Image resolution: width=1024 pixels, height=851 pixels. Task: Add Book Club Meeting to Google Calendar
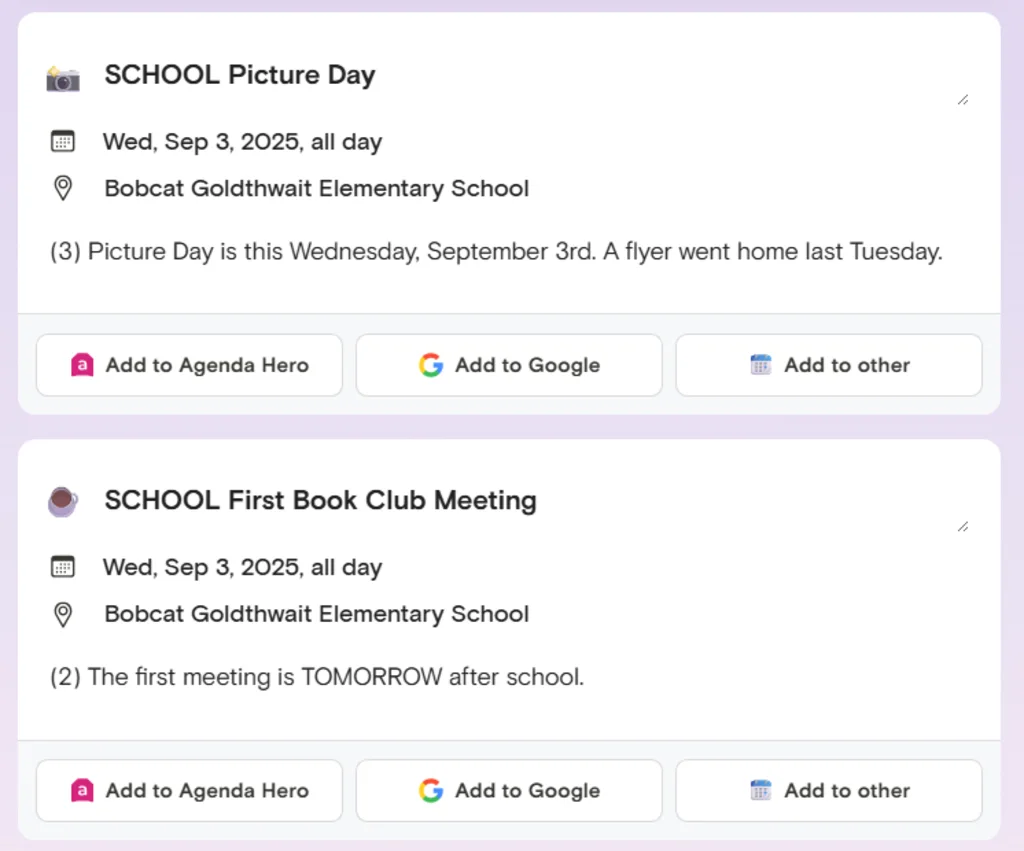click(x=509, y=791)
